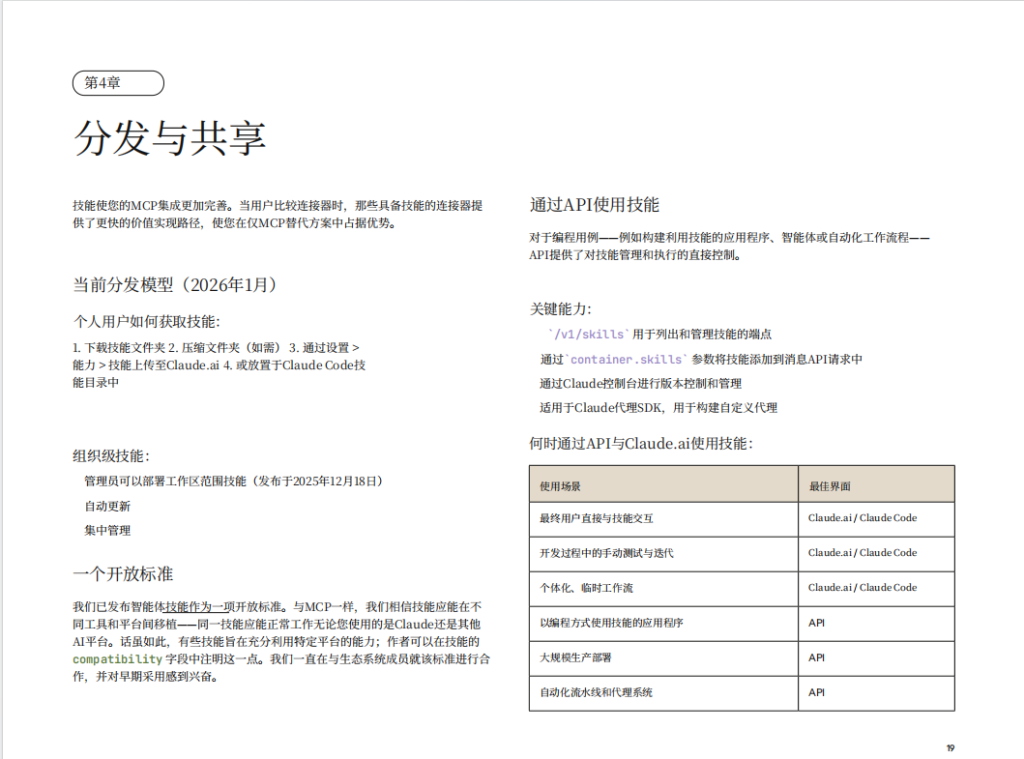Click the heading 何时通过API与Claude.ai使用技能
Image resolution: width=1024 pixels, height=759 pixels.
point(641,444)
